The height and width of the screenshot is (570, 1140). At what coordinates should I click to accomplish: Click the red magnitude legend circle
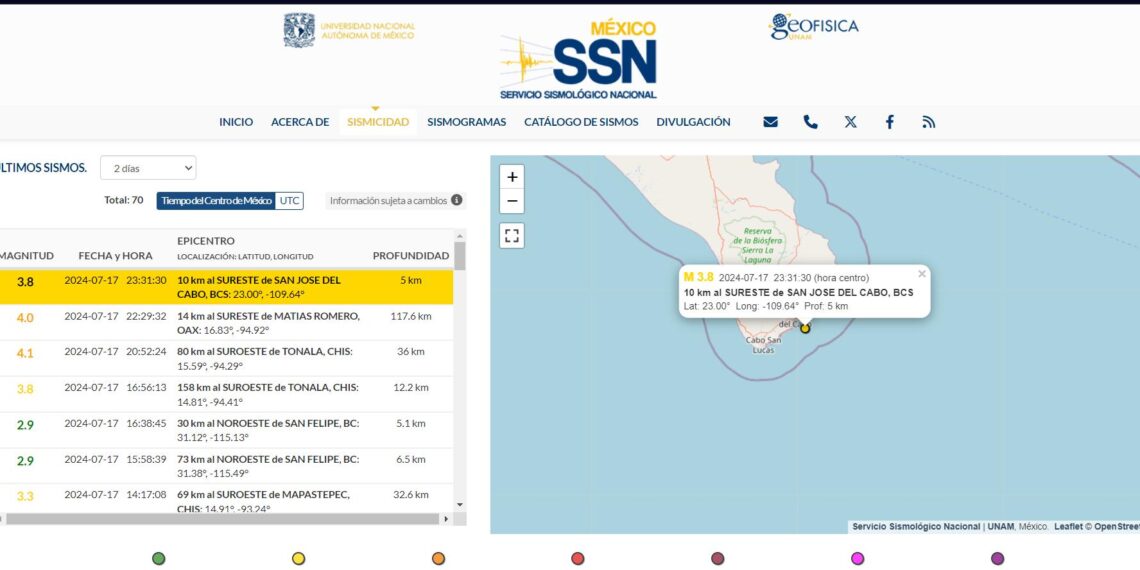pos(578,558)
